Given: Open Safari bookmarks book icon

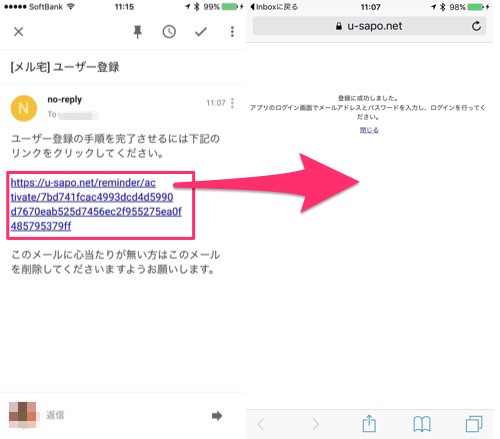Looking at the screenshot, I should [422, 424].
